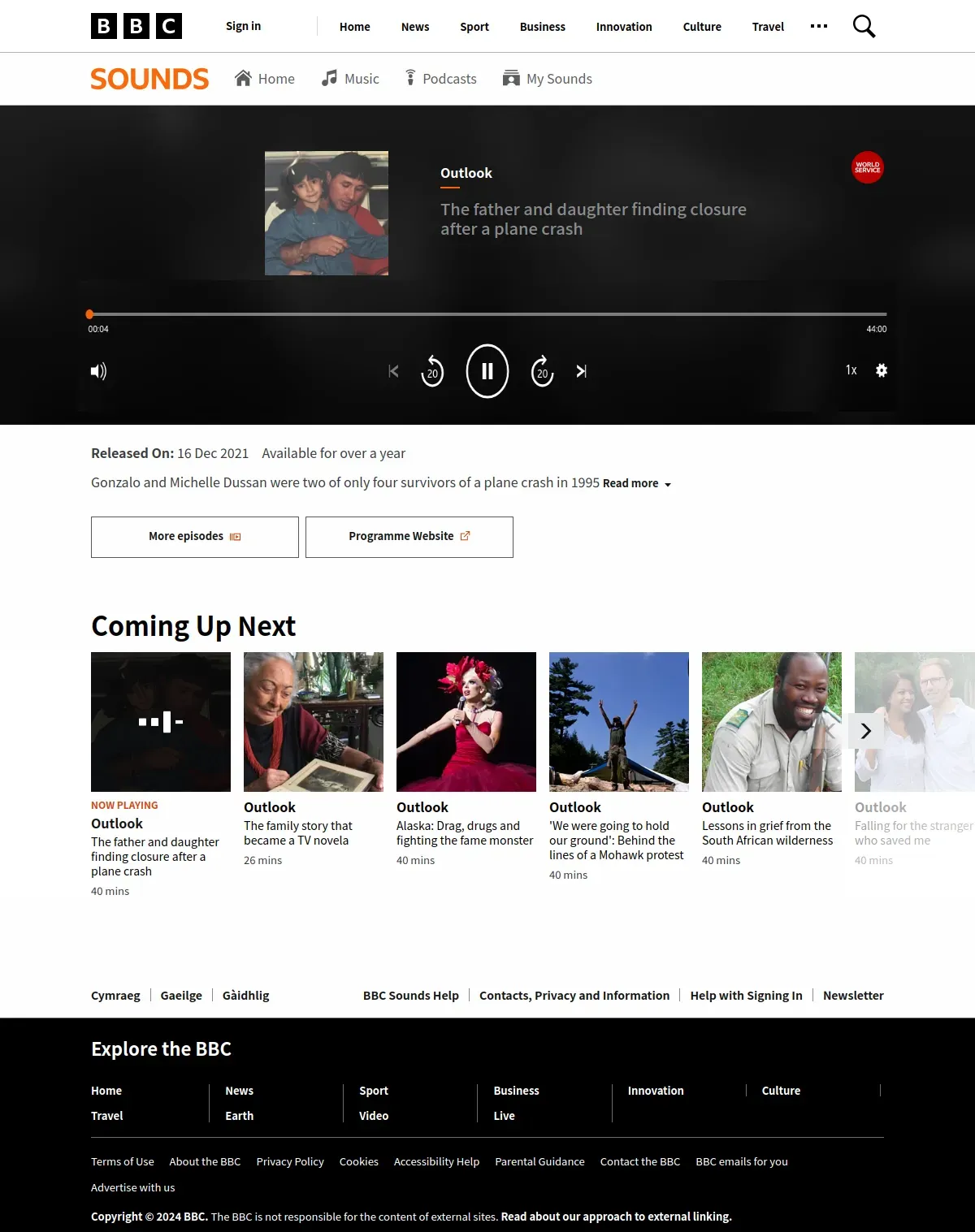
Task: Click the World Service red badge
Action: 867,167
